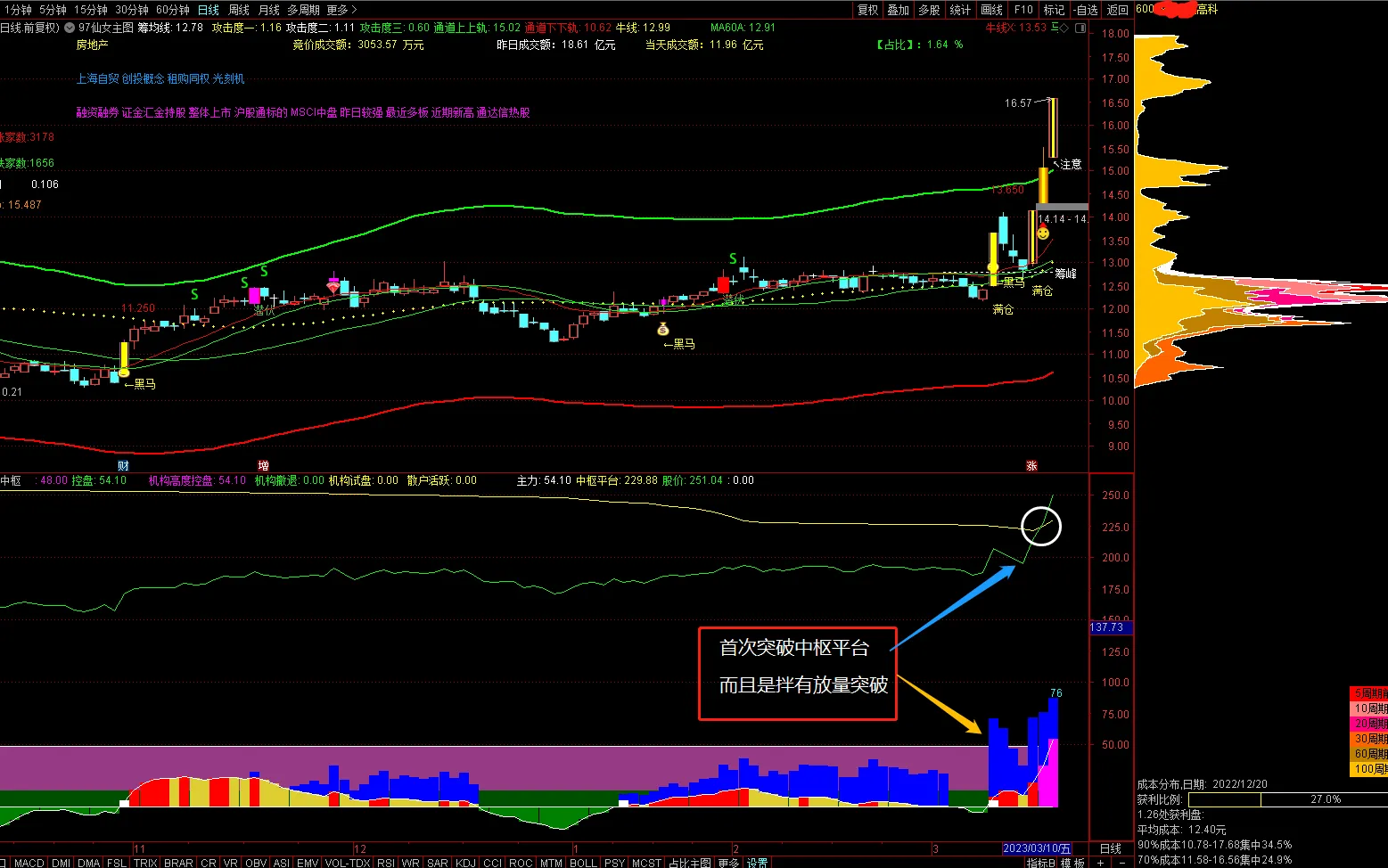Select the 占比主图 indicator tab
Screen dimensions: 1388x868
pos(689,863)
